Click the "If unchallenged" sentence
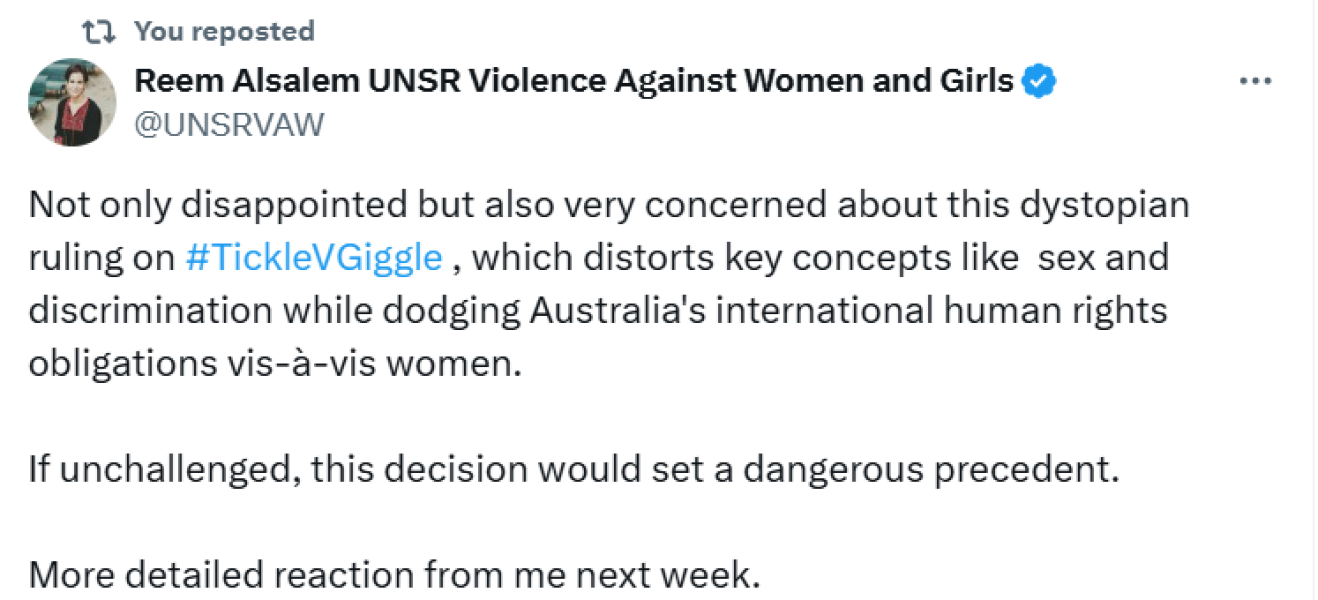 click(573, 468)
